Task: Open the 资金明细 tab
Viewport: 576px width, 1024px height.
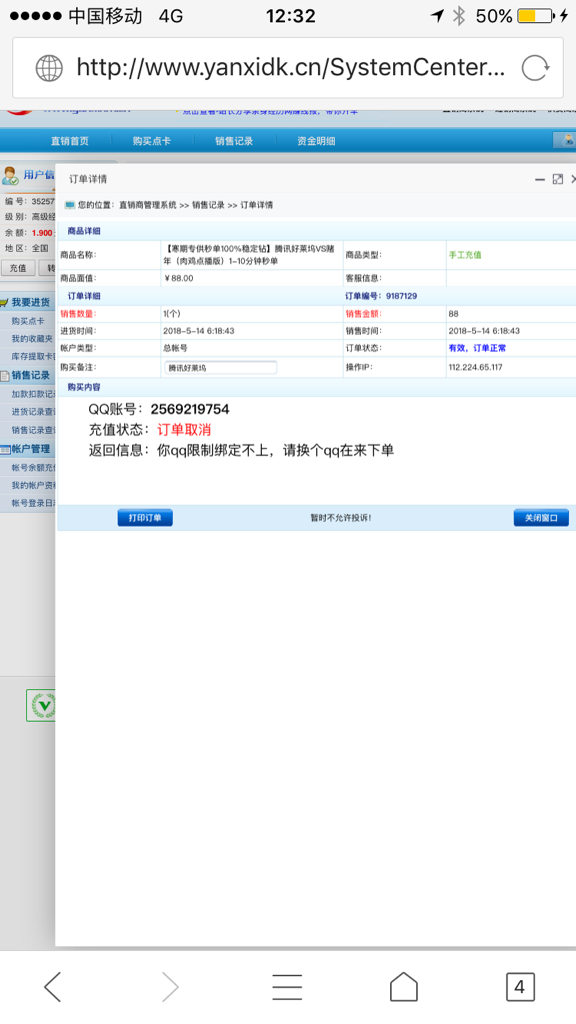Action: (x=316, y=140)
